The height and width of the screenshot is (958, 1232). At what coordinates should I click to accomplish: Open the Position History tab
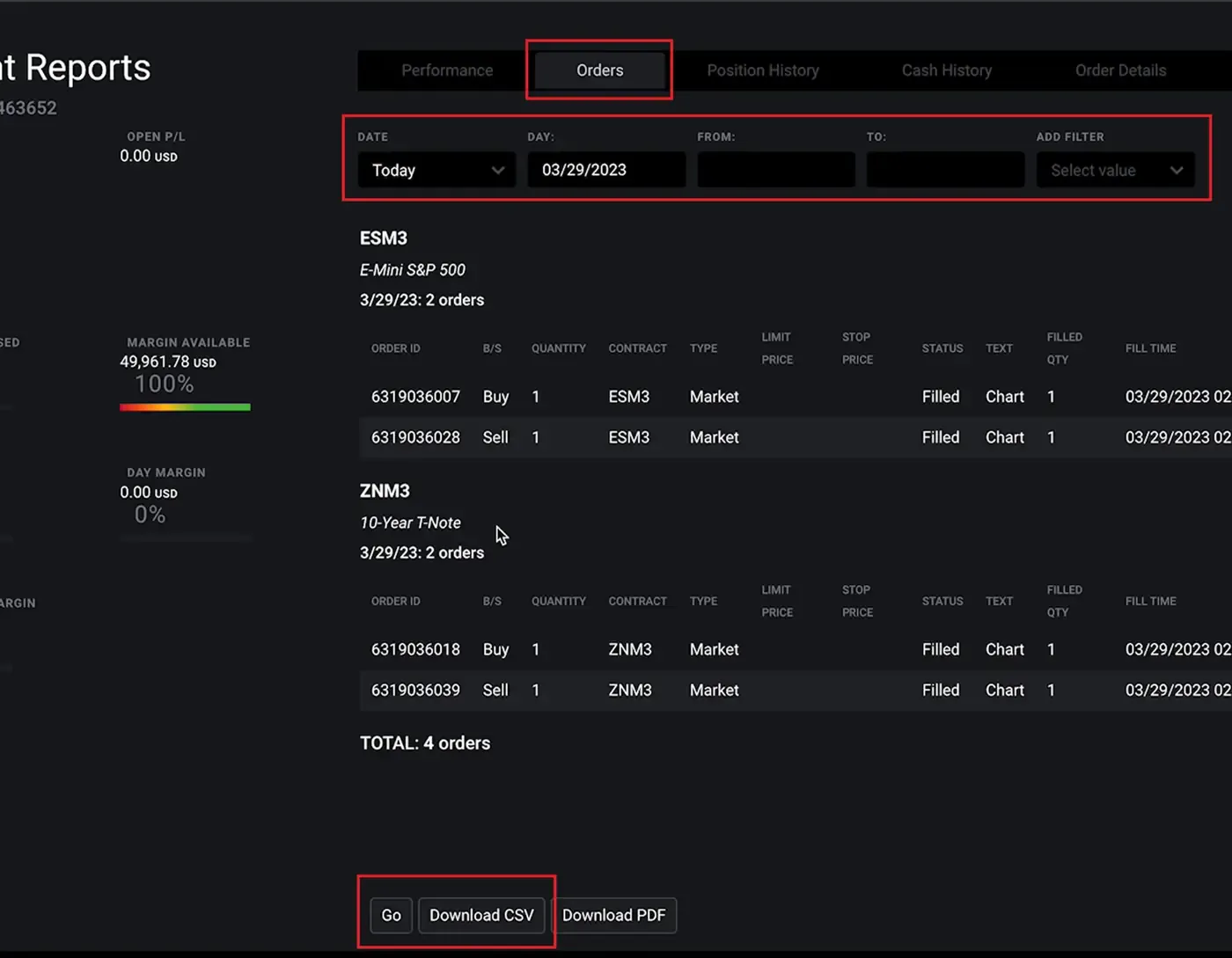763,70
